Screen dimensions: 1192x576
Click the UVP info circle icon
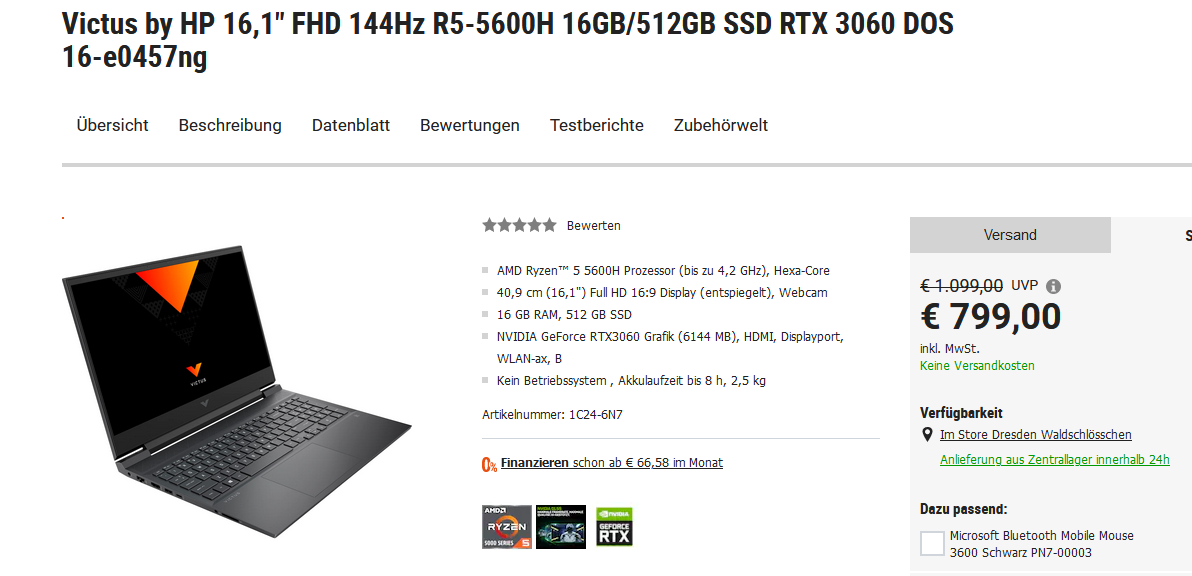pyautogui.click(x=1053, y=286)
